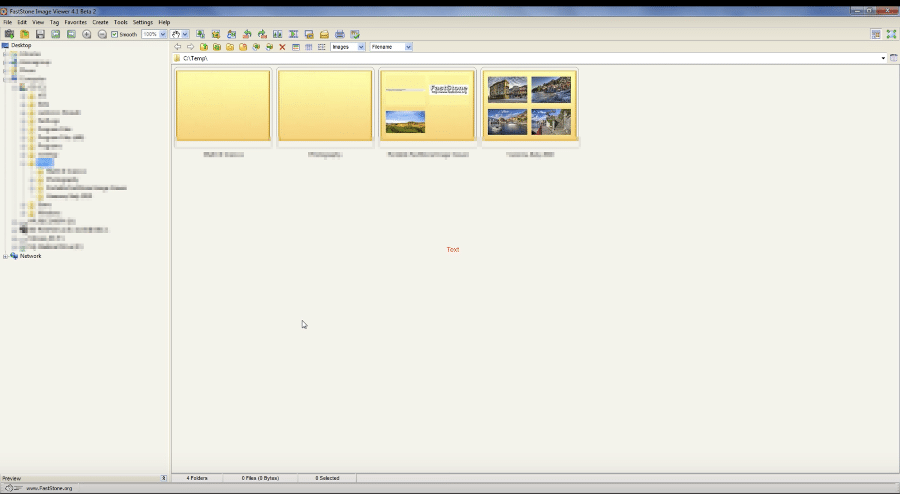Open the Filename sort order dropdown
The height and width of the screenshot is (494, 900).
pyautogui.click(x=408, y=47)
